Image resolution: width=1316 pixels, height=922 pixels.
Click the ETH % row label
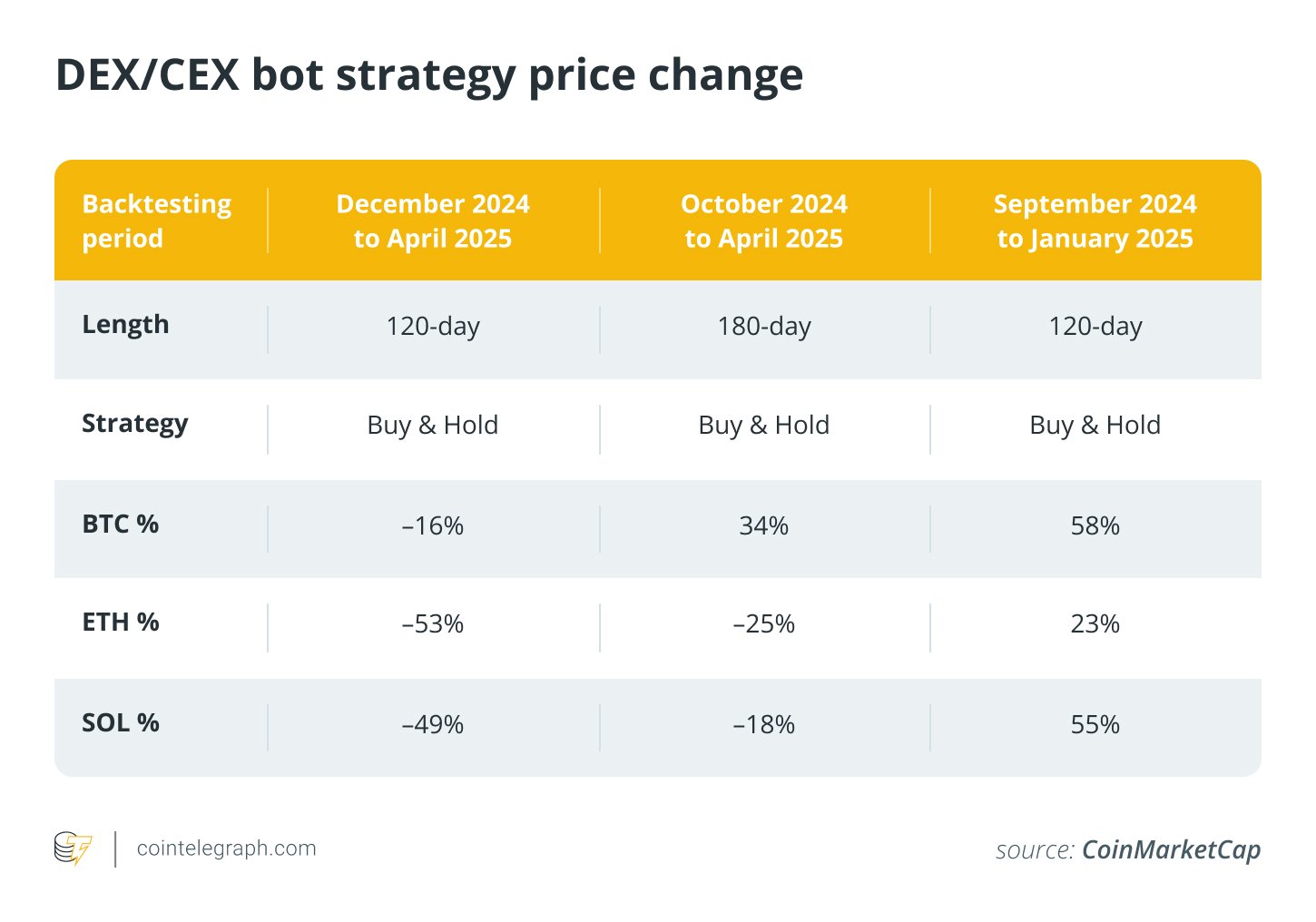[121, 623]
